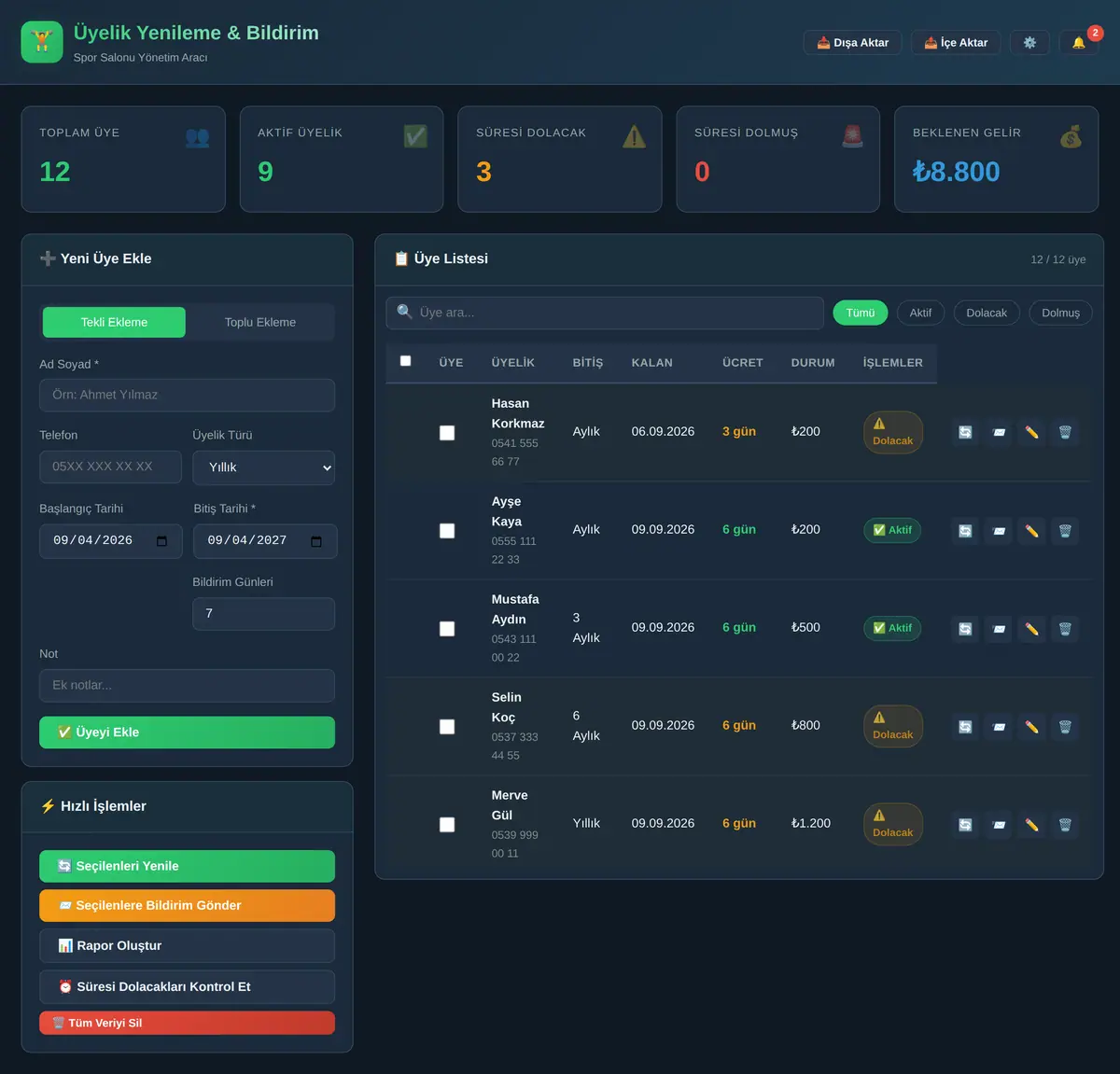Open calendar picker for Başlangıç Tarihi

(161, 541)
